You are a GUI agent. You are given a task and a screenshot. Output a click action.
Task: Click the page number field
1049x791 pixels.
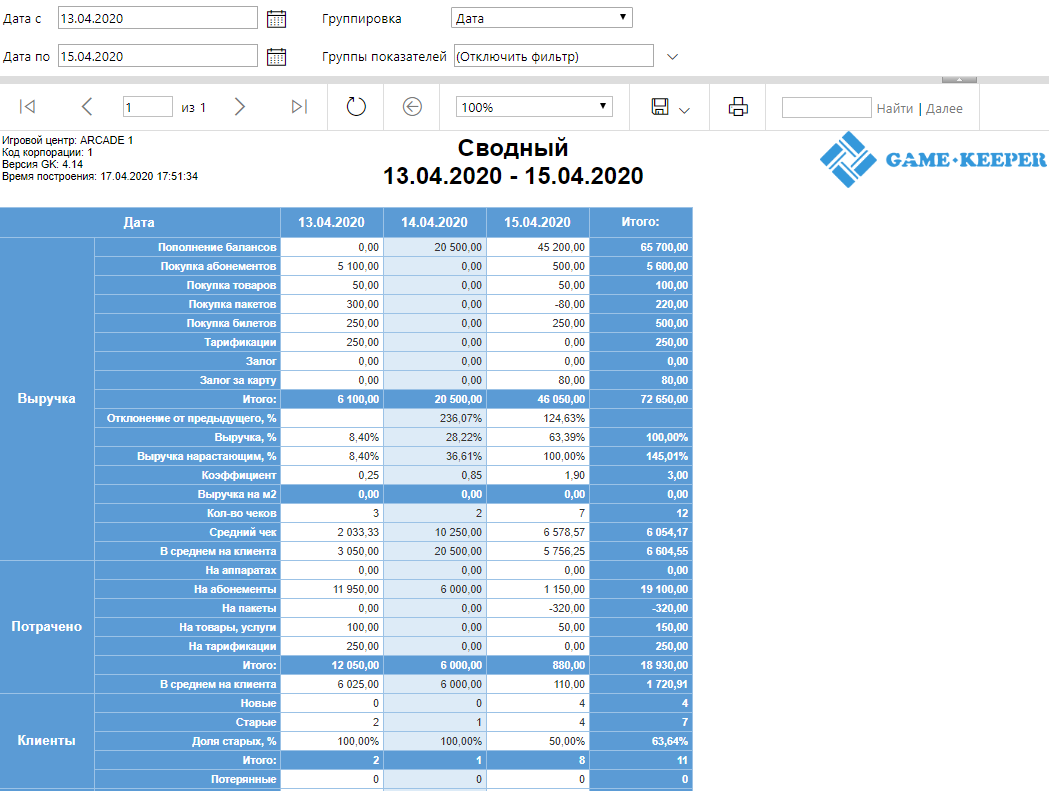coord(148,106)
